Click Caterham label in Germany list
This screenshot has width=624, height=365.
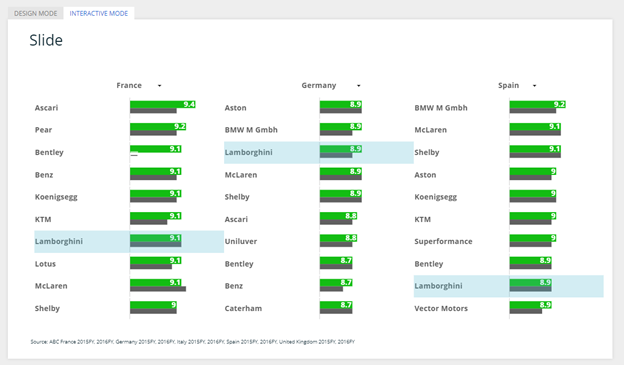(243, 308)
